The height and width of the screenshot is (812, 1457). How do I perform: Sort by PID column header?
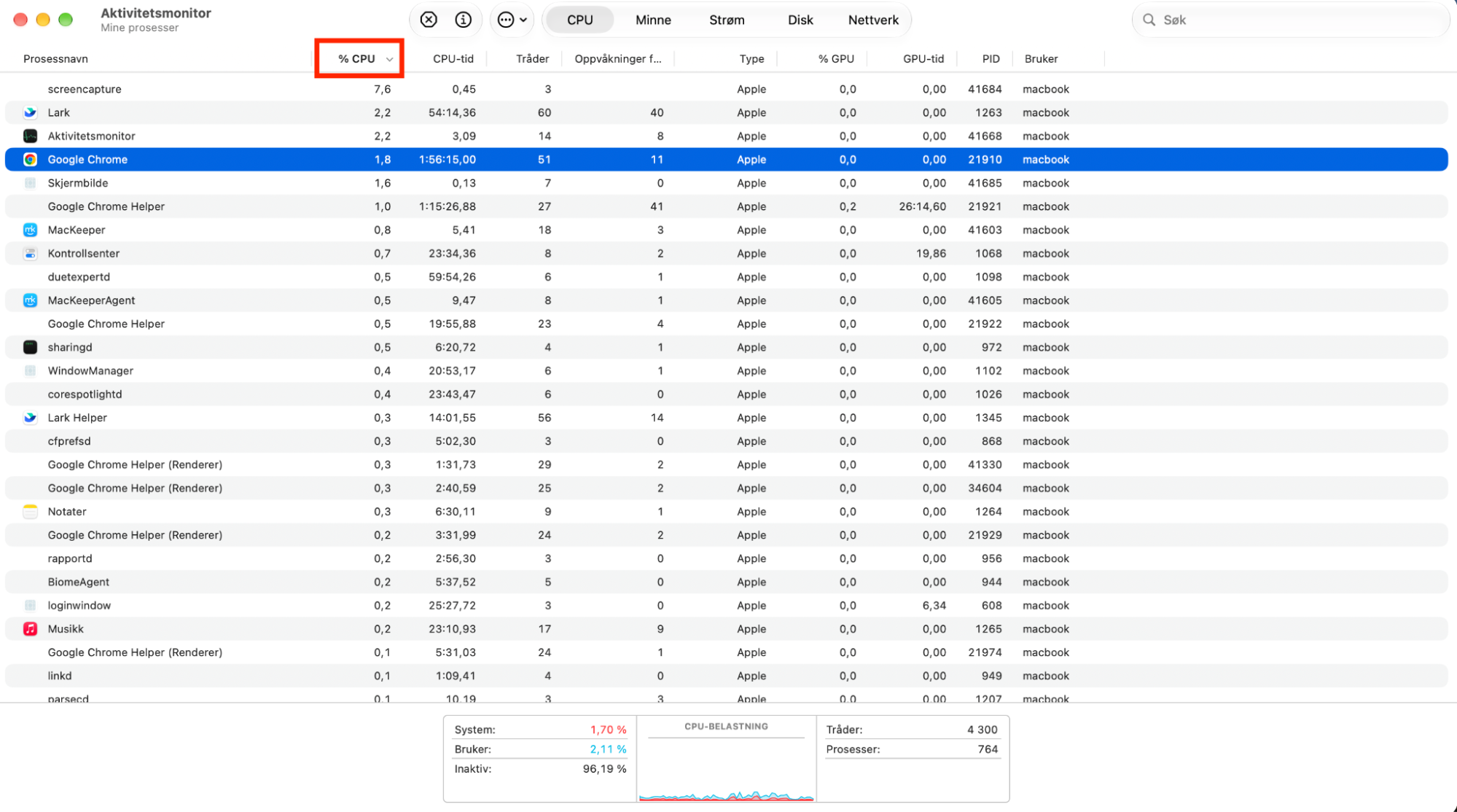tap(991, 59)
